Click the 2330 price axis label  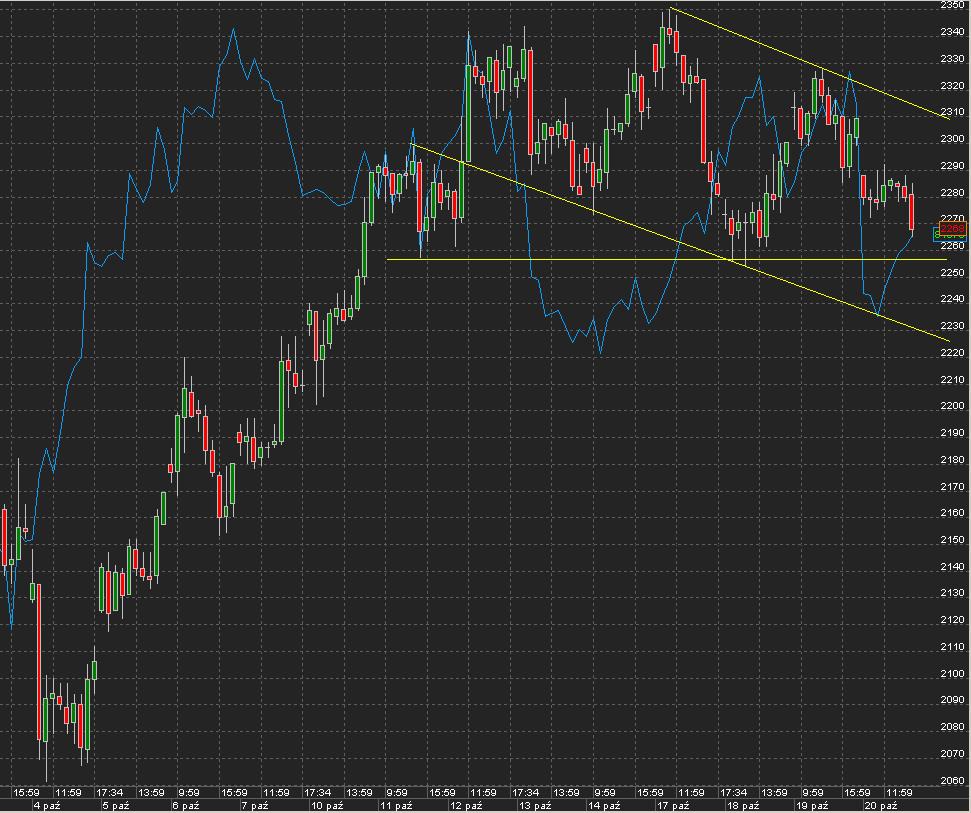[952, 59]
